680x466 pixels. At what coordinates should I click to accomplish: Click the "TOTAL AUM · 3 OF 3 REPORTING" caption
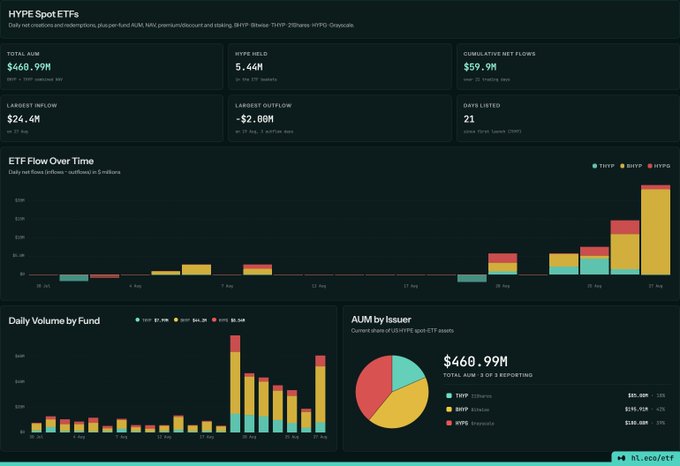488,375
